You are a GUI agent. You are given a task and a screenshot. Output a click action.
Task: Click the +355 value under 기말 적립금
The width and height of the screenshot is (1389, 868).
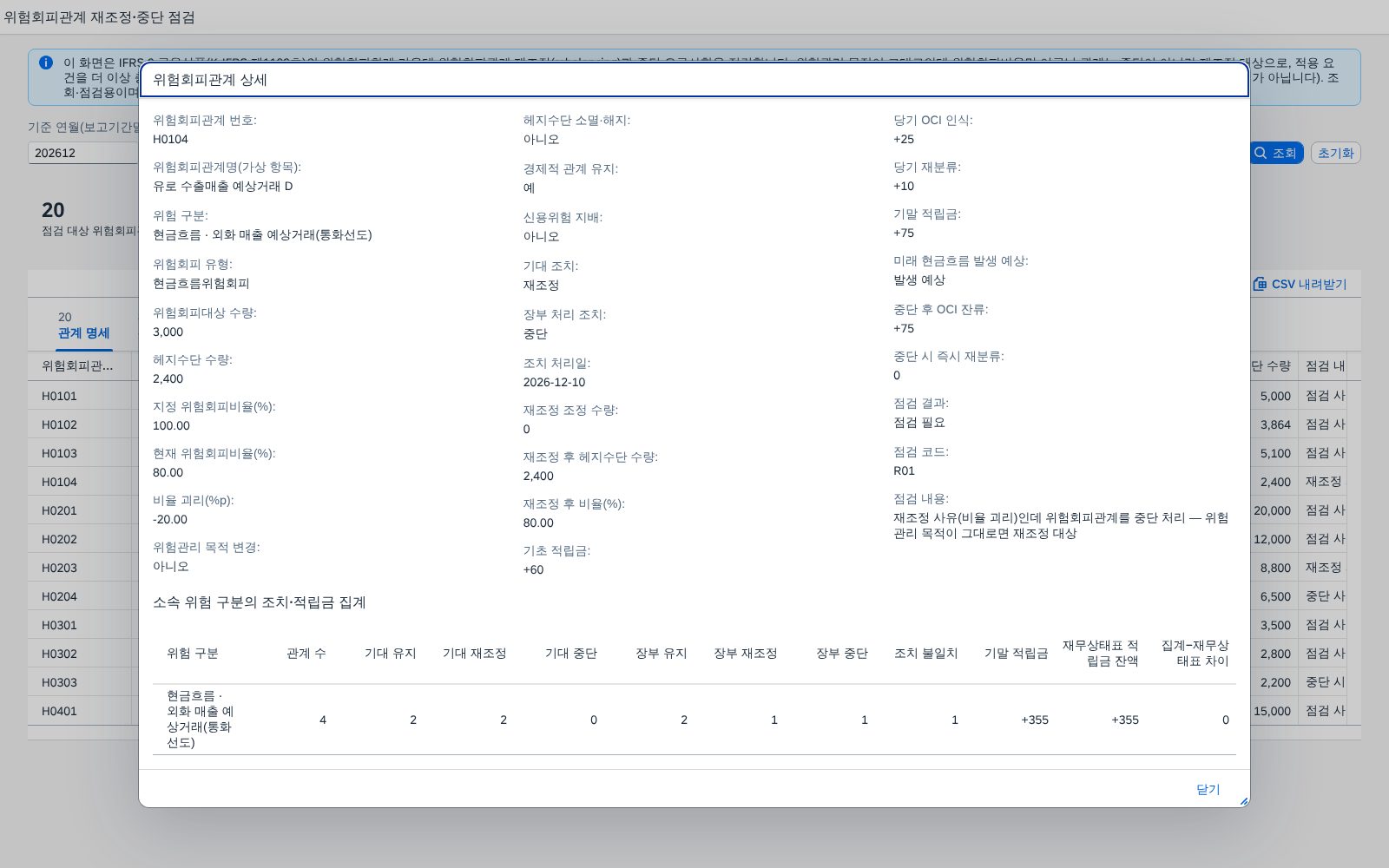(x=1035, y=720)
